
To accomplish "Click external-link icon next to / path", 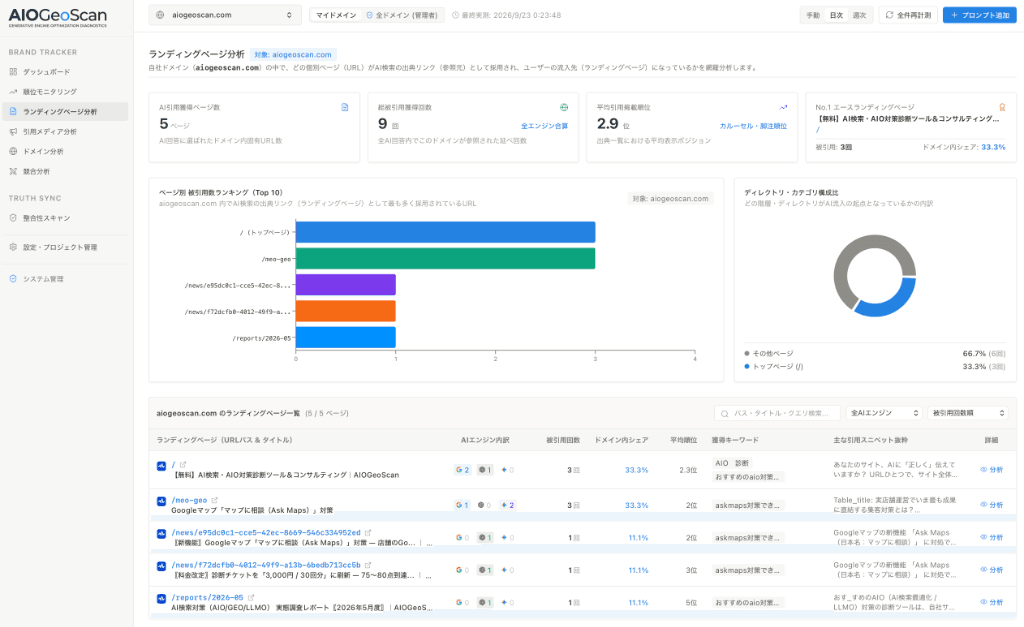I will (183, 465).
